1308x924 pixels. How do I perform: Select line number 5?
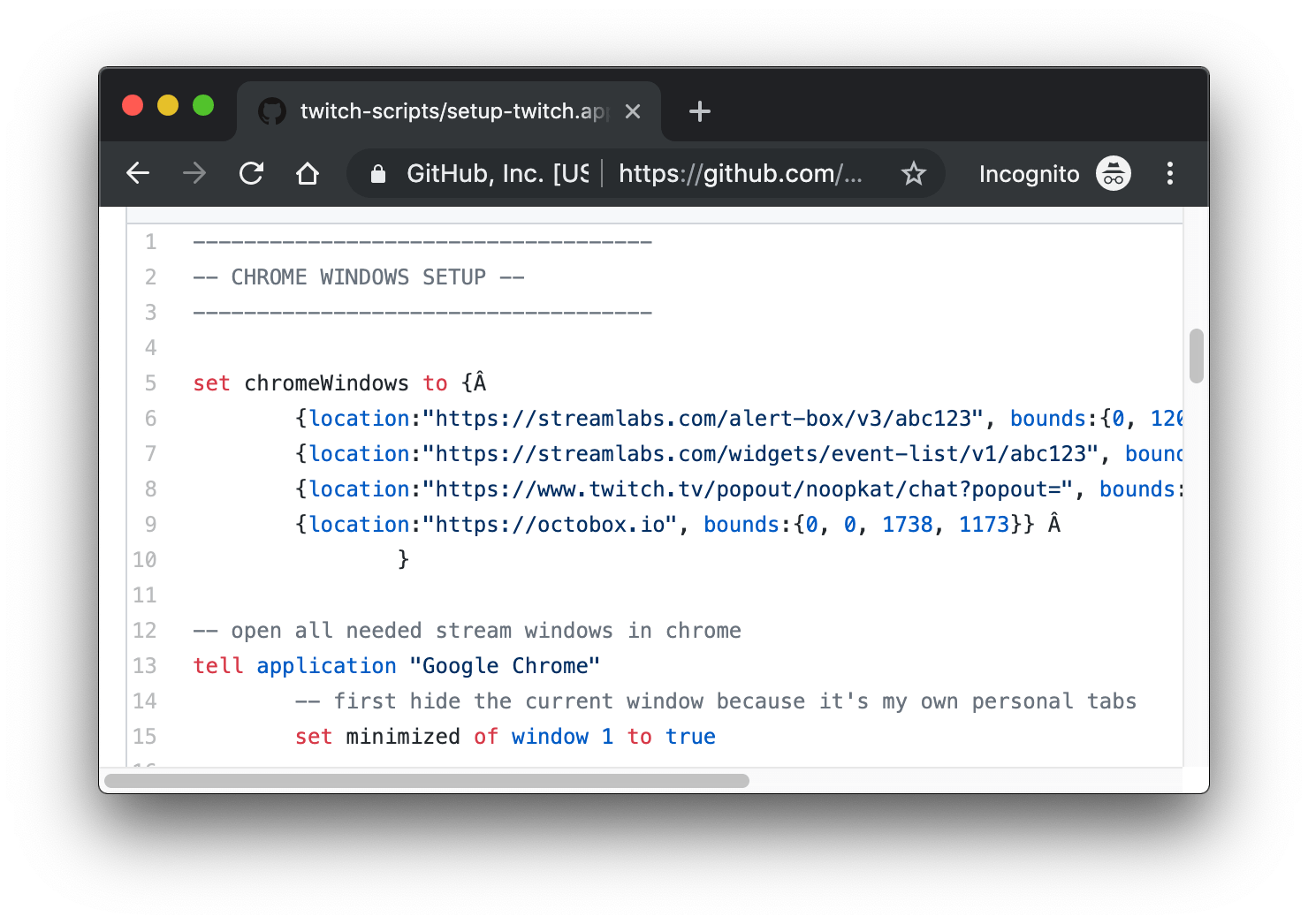click(x=151, y=383)
